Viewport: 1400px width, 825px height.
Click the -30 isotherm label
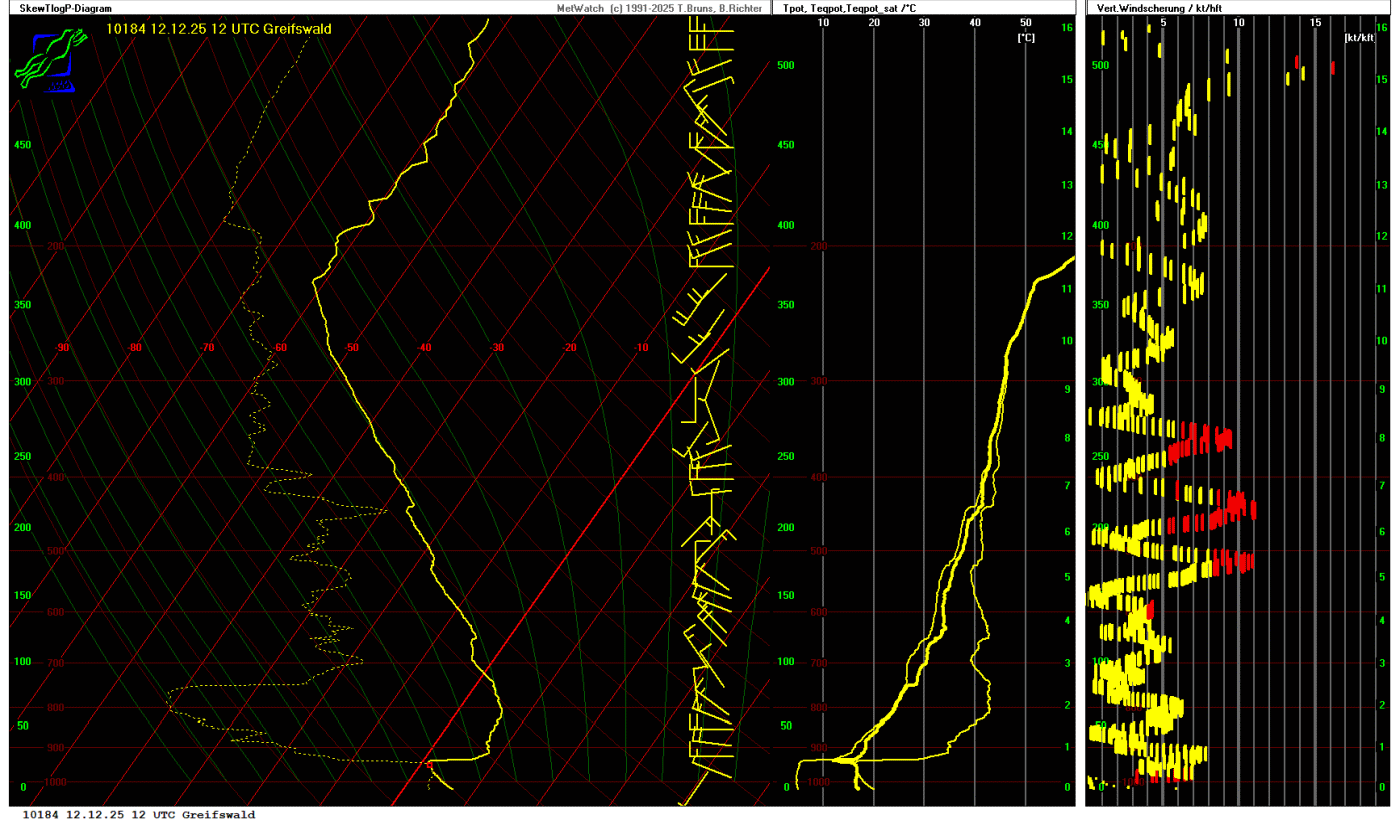tap(496, 348)
